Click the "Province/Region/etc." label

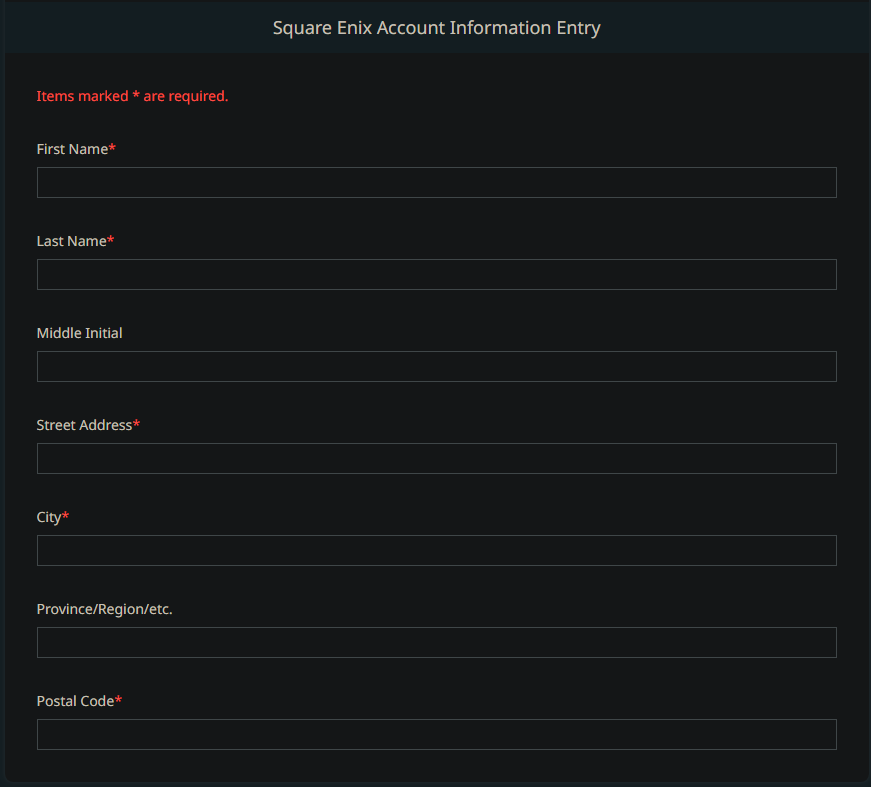pos(104,609)
